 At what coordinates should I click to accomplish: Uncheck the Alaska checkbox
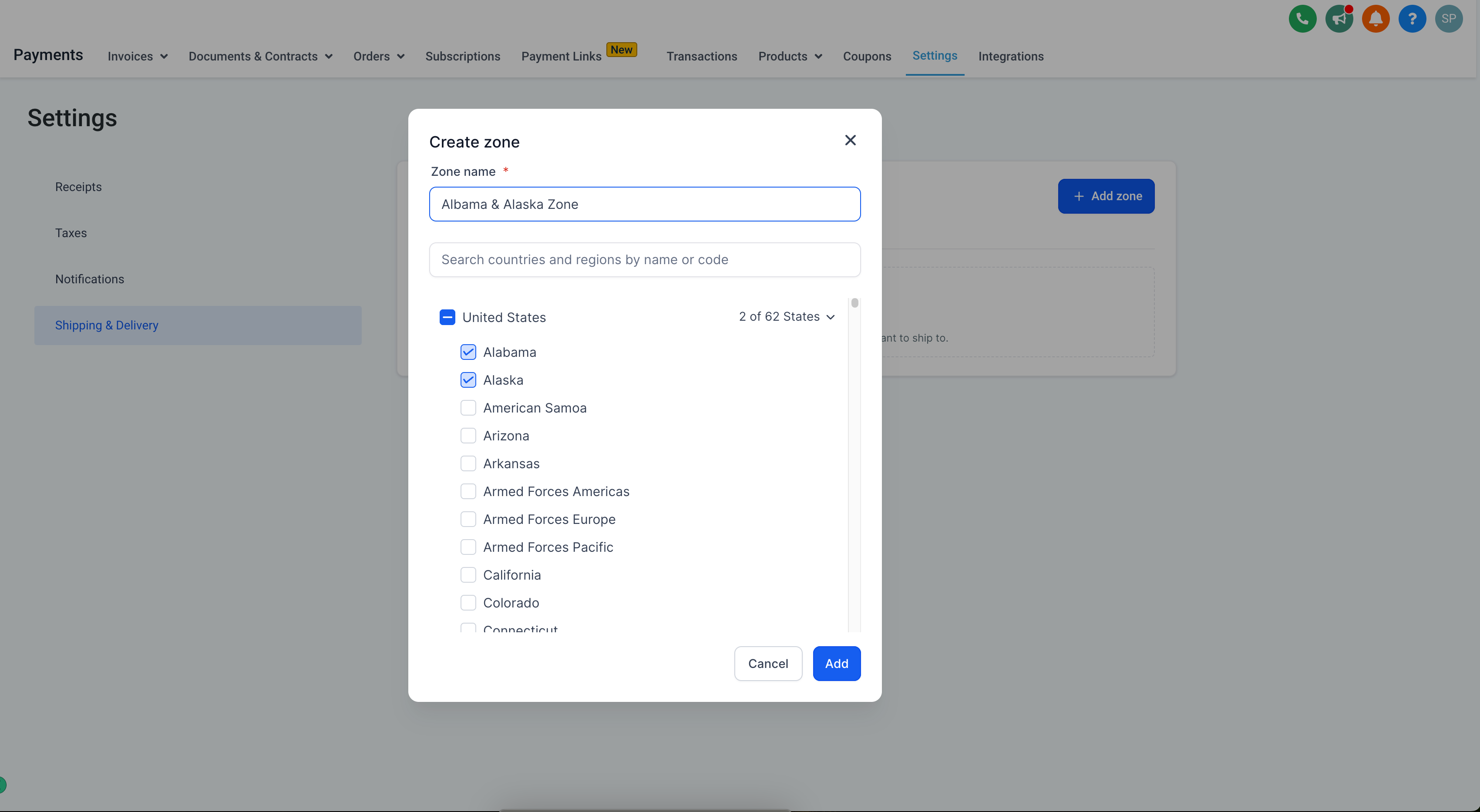click(468, 380)
